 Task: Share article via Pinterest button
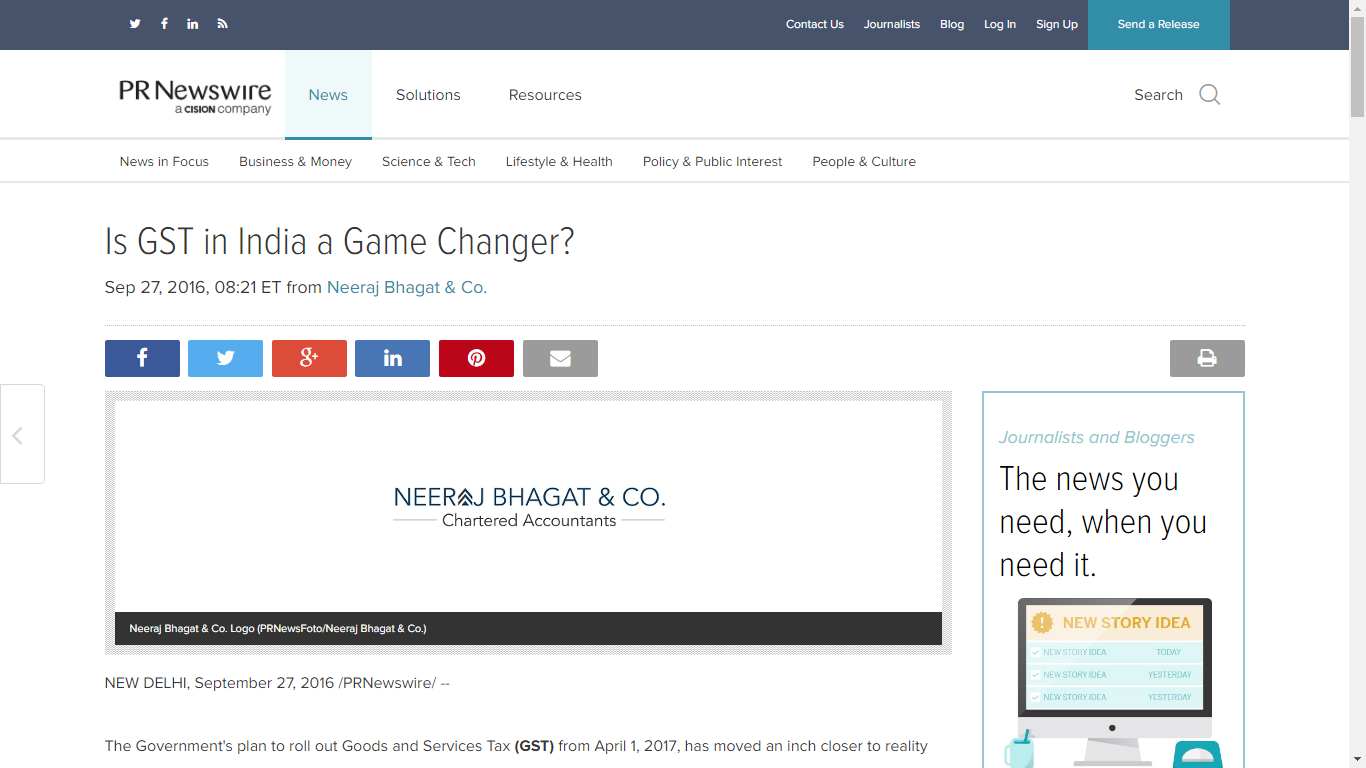click(x=476, y=358)
